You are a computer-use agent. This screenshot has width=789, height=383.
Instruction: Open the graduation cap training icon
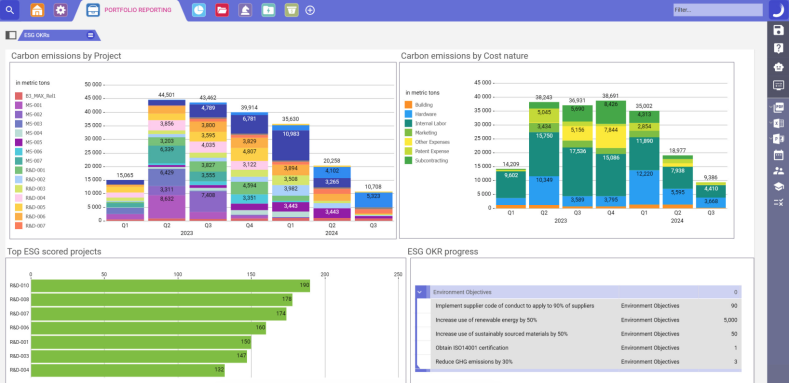(778, 187)
